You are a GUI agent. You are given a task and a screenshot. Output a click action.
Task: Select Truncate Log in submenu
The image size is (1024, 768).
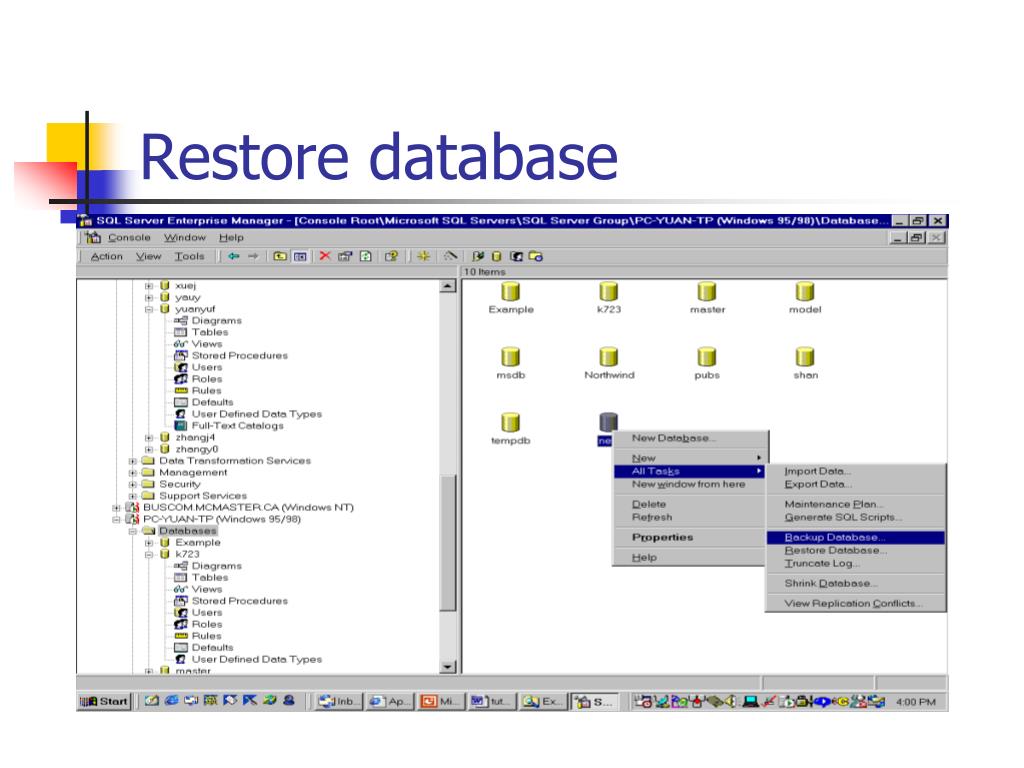pyautogui.click(x=855, y=564)
